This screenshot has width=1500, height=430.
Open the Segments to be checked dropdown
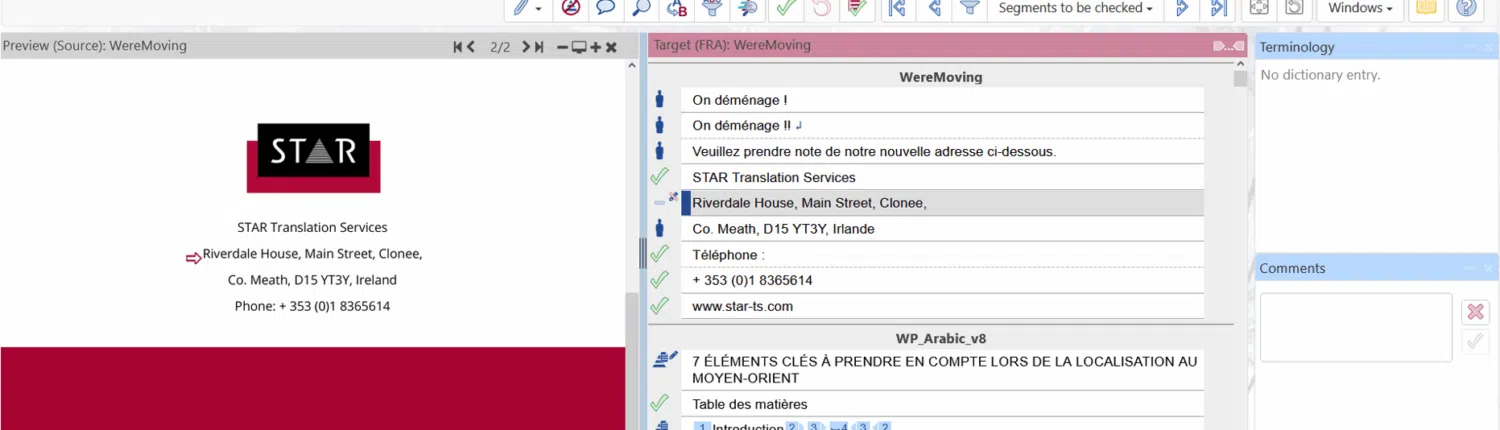[x=1076, y=8]
